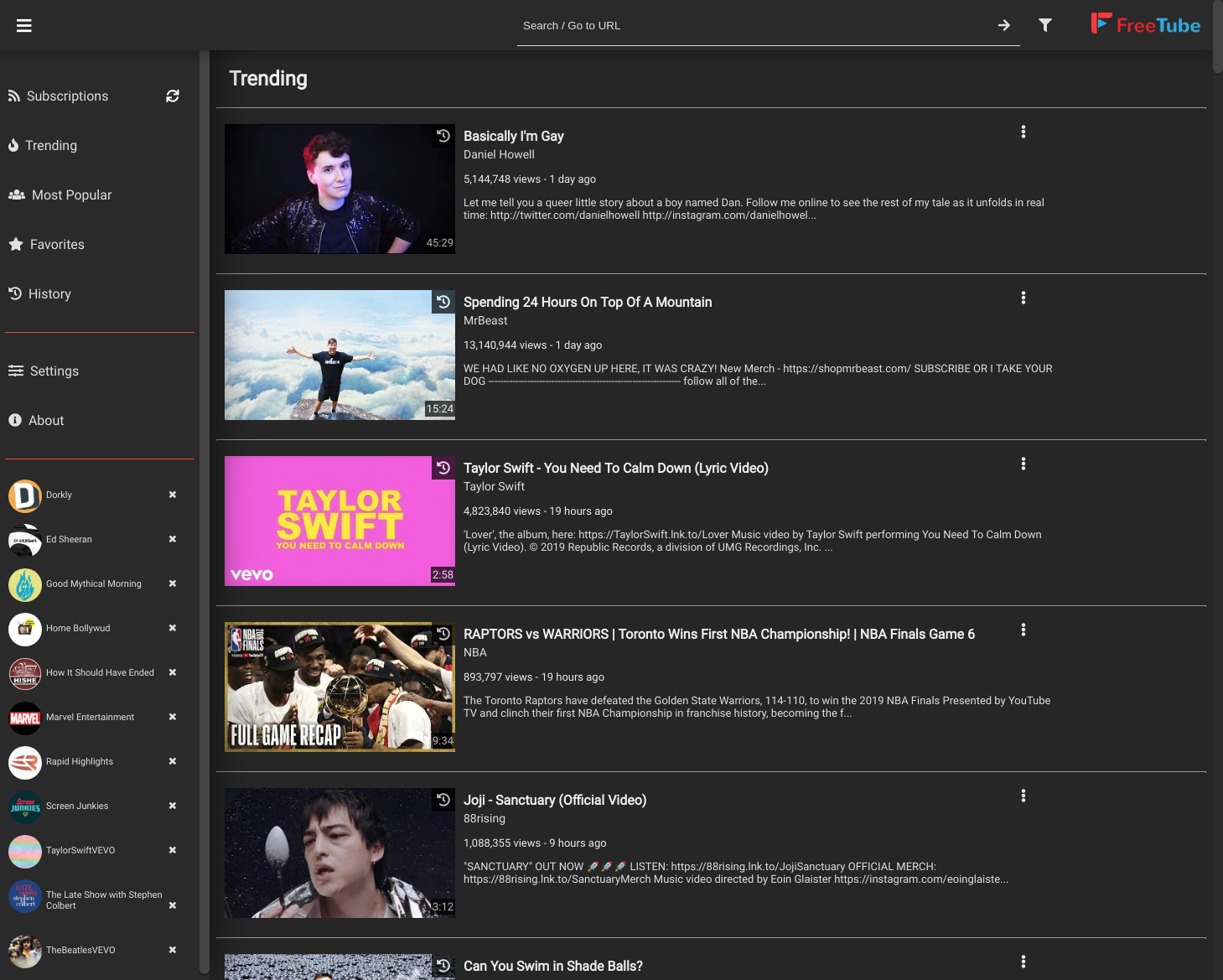Open the 88rising channel link

[x=485, y=819]
